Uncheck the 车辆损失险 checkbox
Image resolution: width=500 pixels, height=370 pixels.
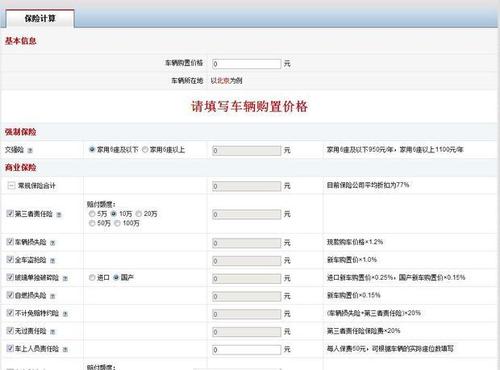(10, 242)
